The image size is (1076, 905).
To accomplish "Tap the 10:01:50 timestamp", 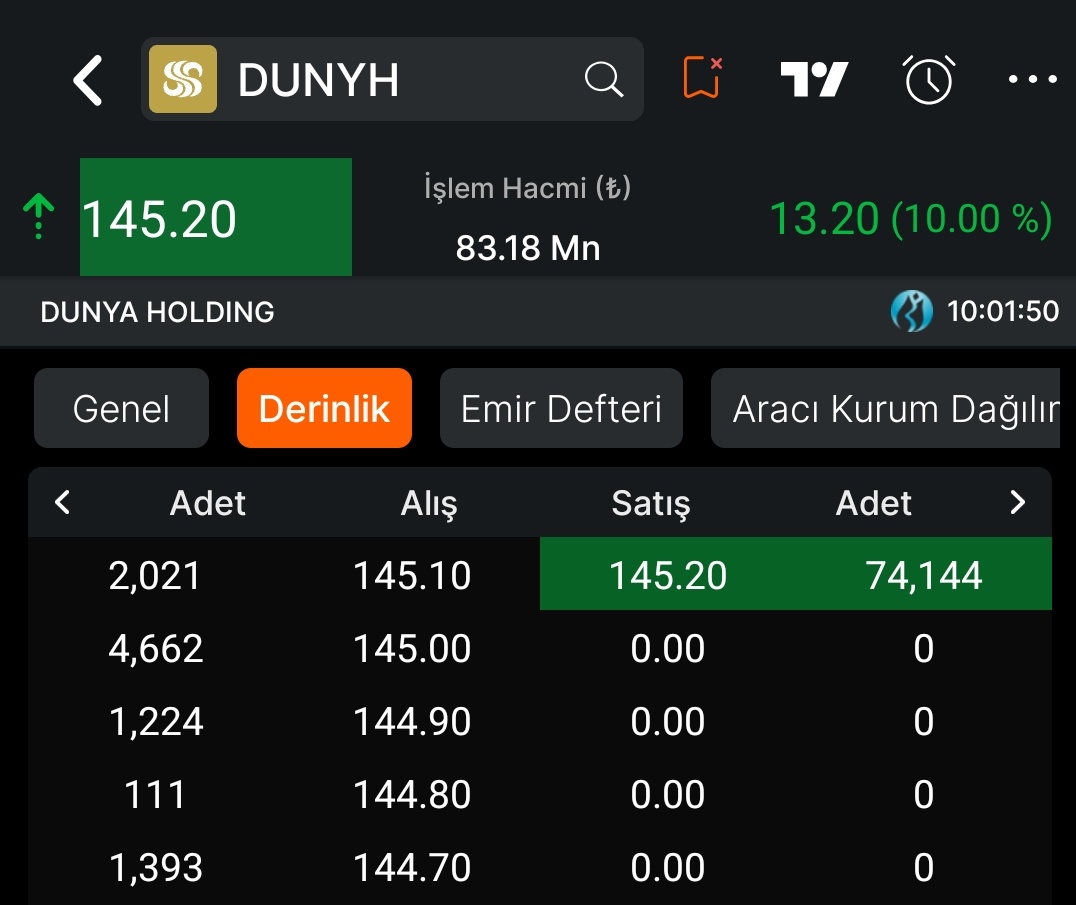I will tap(1003, 312).
